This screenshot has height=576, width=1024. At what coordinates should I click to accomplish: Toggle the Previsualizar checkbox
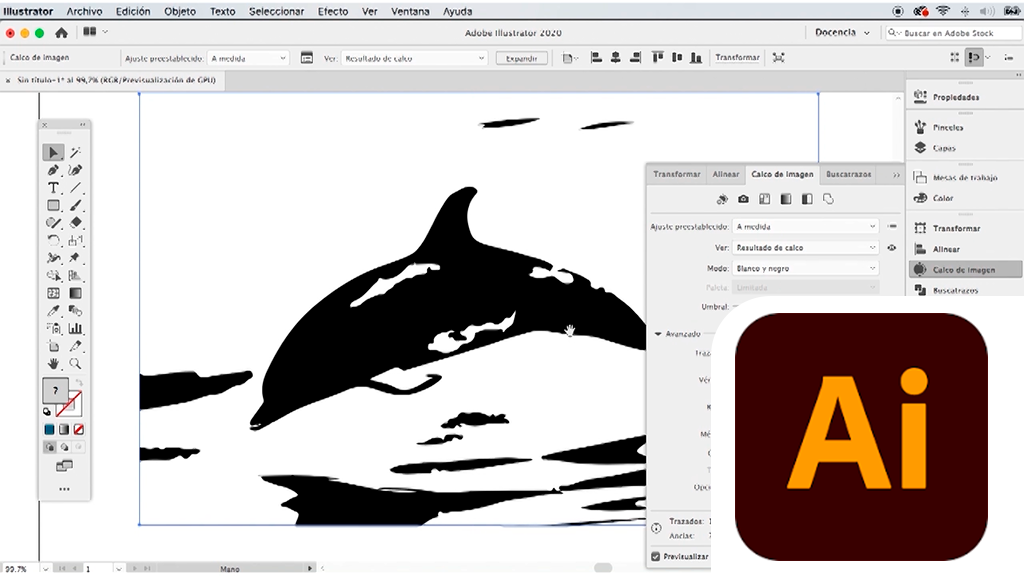(656, 557)
